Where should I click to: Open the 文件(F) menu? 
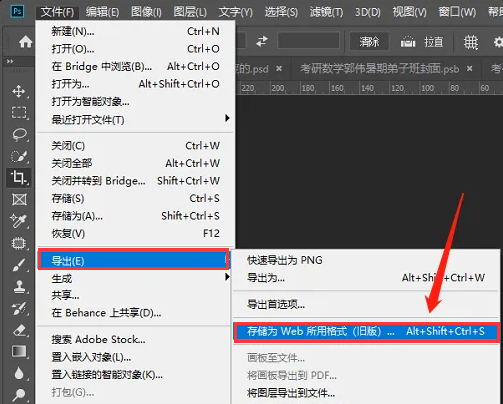57,12
